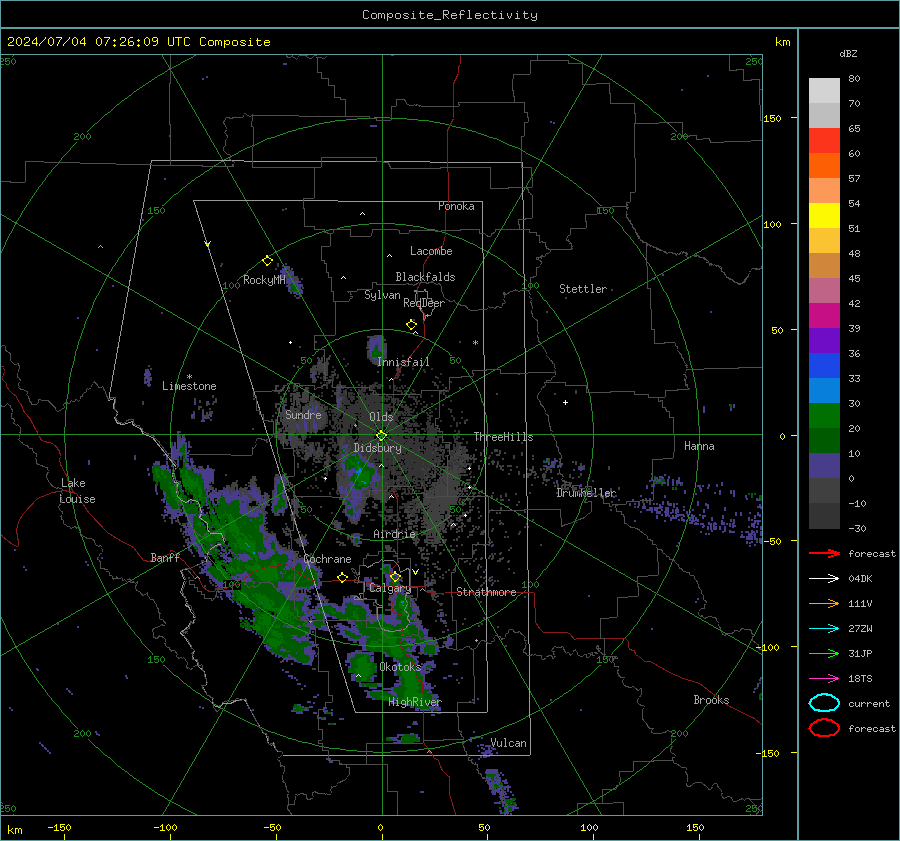The image size is (900, 841).
Task: Click the Composite_Reflectivity title
Action: pos(450,15)
